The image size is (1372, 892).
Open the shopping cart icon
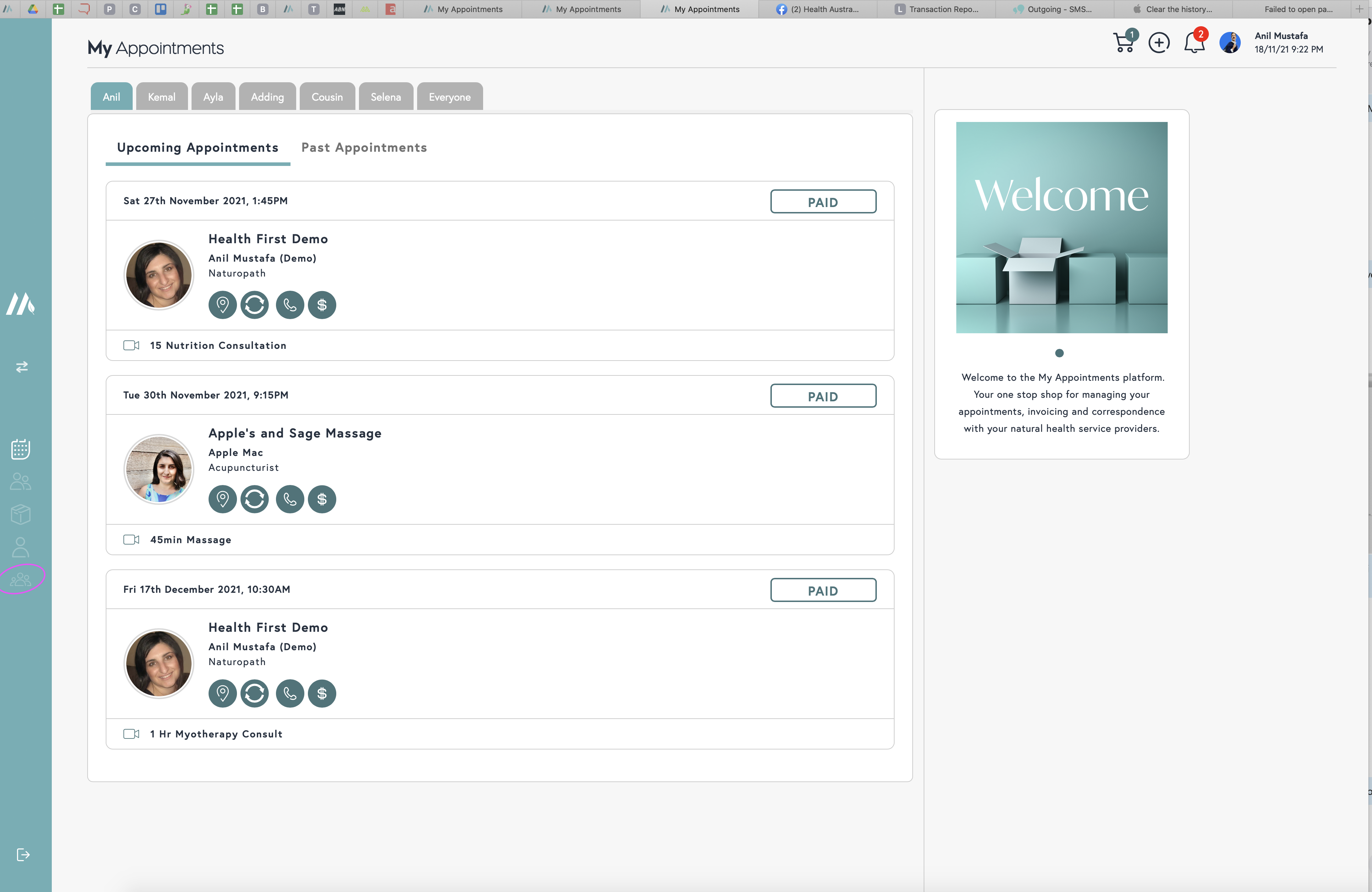[1124, 43]
